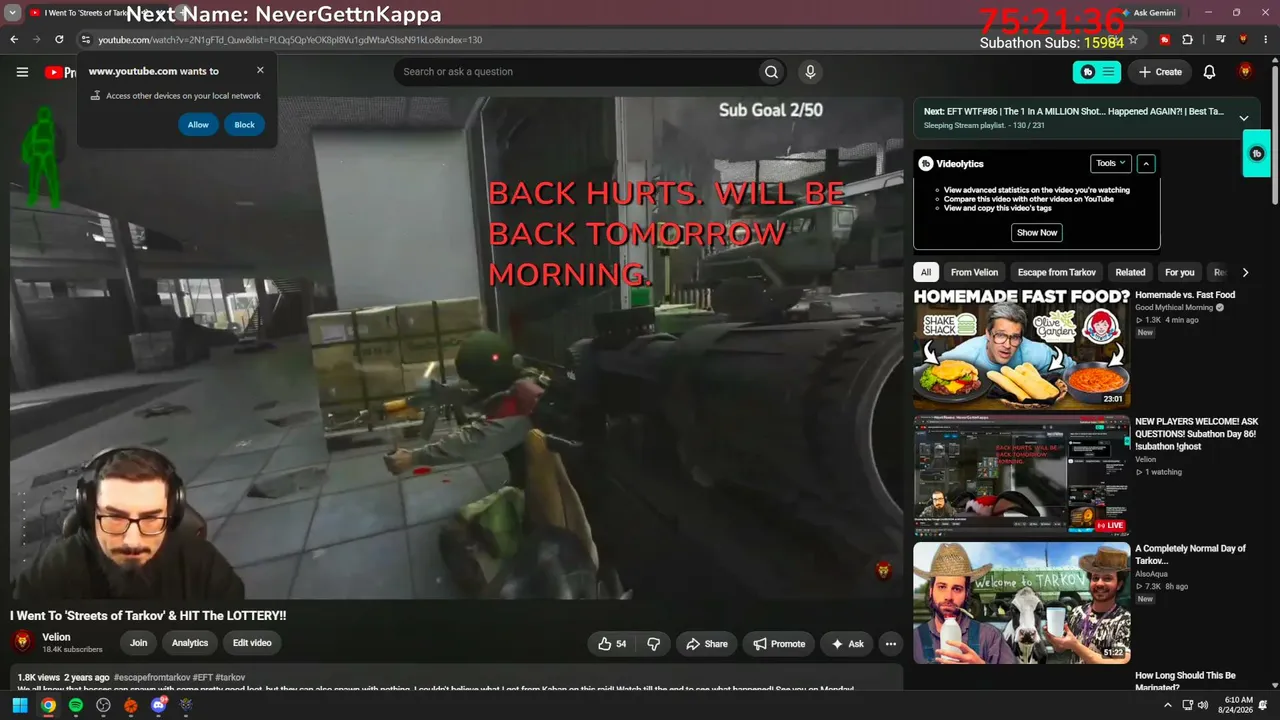Click Show Now in Videolytics
The image size is (1280, 720).
pos(1037,232)
